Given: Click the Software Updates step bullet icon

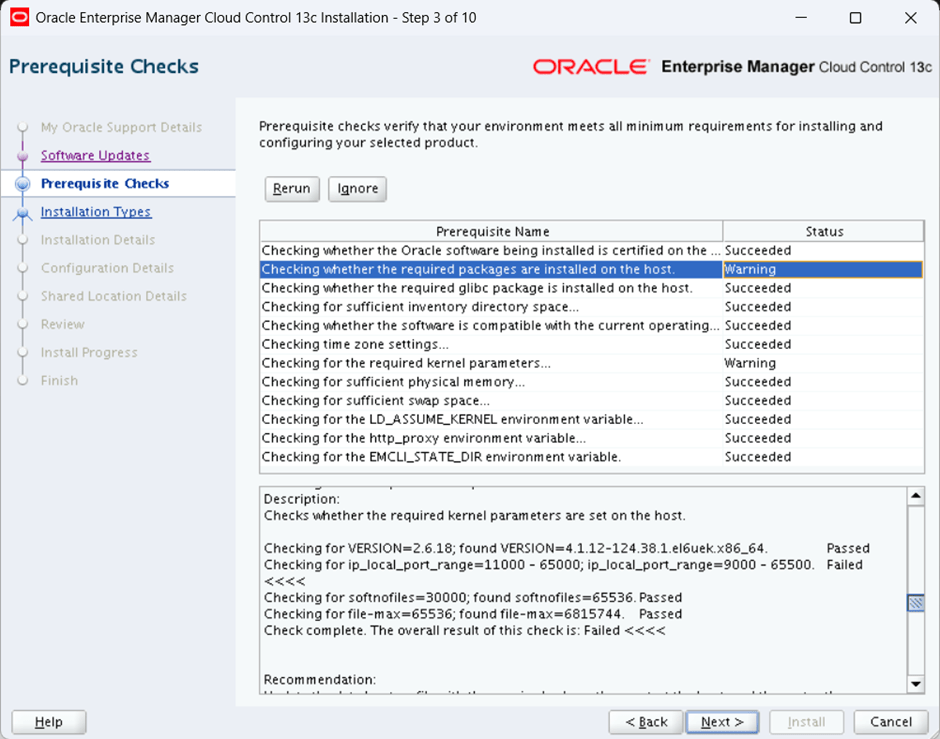Looking at the screenshot, I should click(x=24, y=156).
